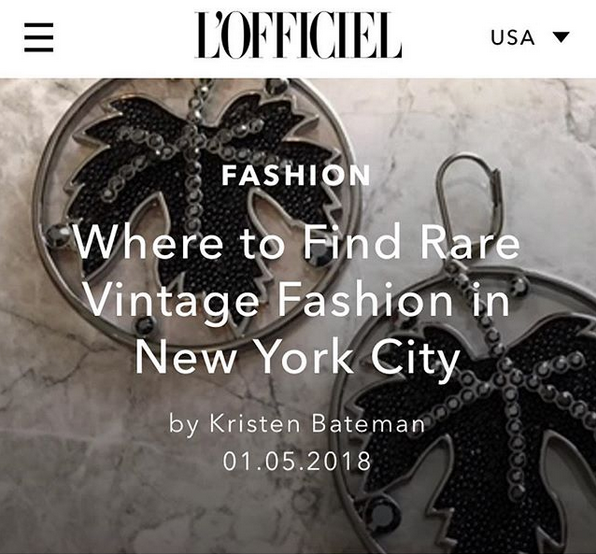Click the L'OFFICIEL logo
The height and width of the screenshot is (554, 596).
tap(298, 35)
